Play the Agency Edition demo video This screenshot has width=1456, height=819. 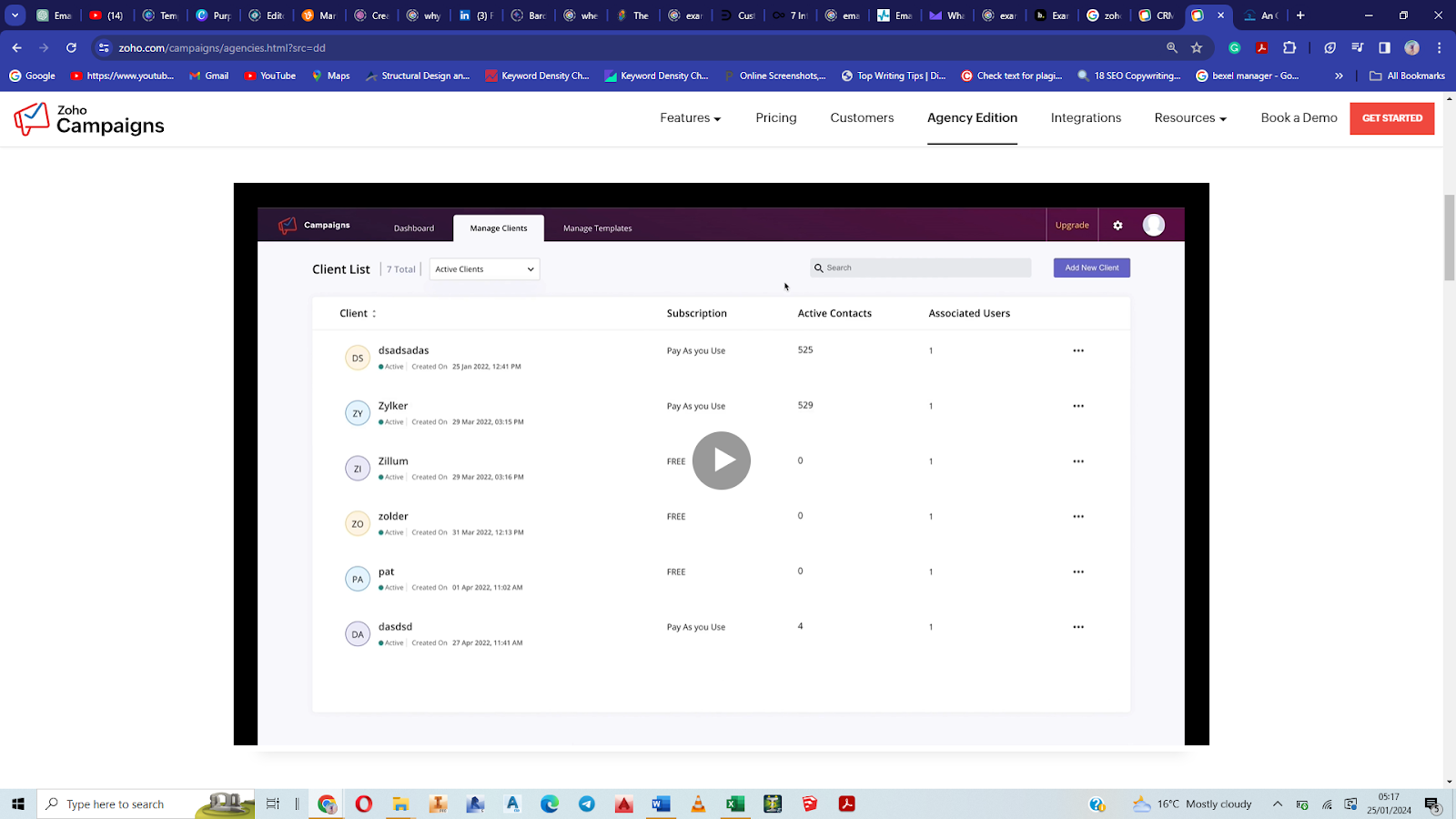pyautogui.click(x=721, y=460)
